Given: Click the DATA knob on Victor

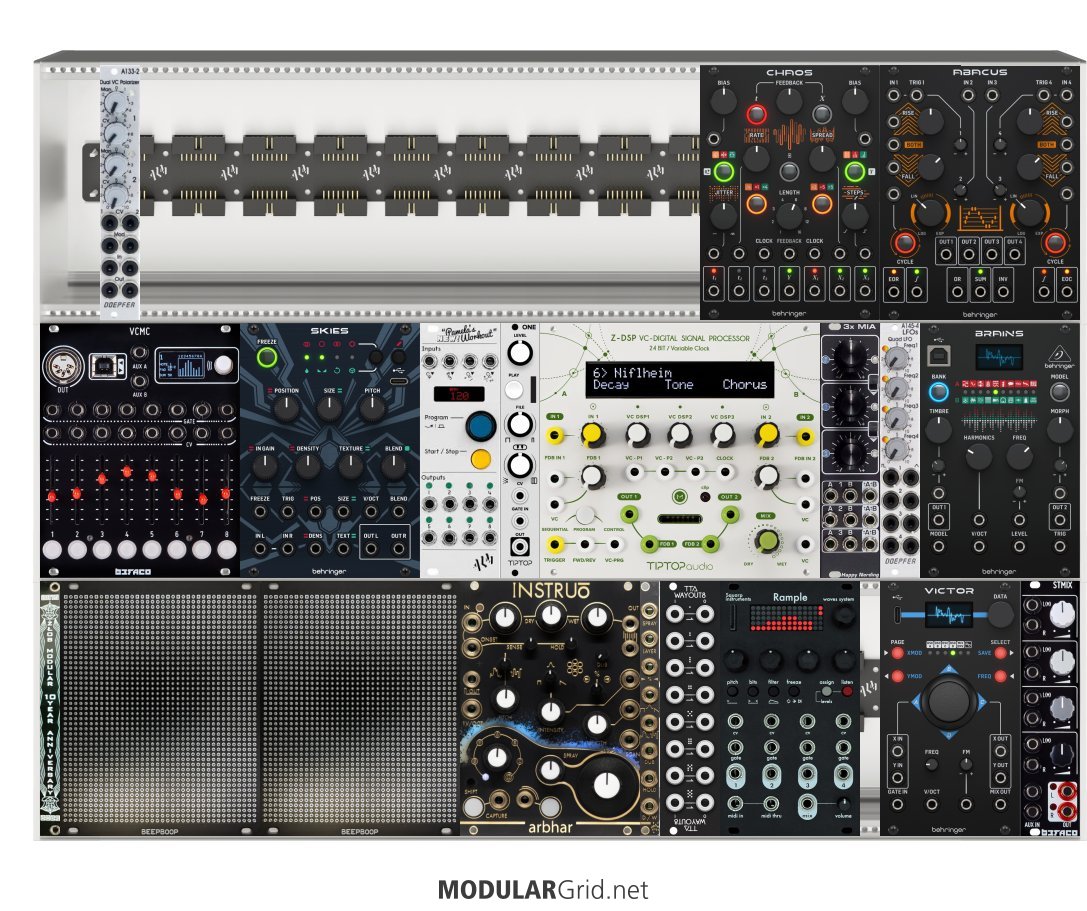Looking at the screenshot, I should (x=1000, y=615).
